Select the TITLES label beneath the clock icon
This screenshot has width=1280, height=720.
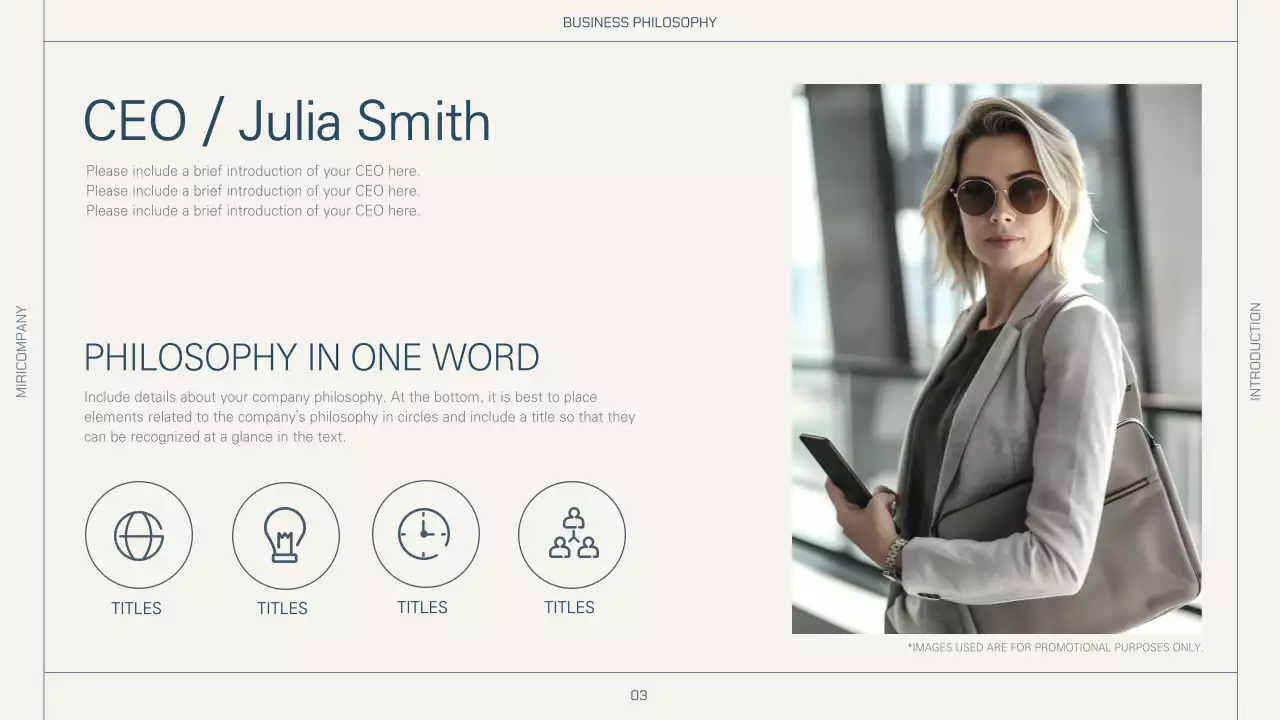[422, 606]
